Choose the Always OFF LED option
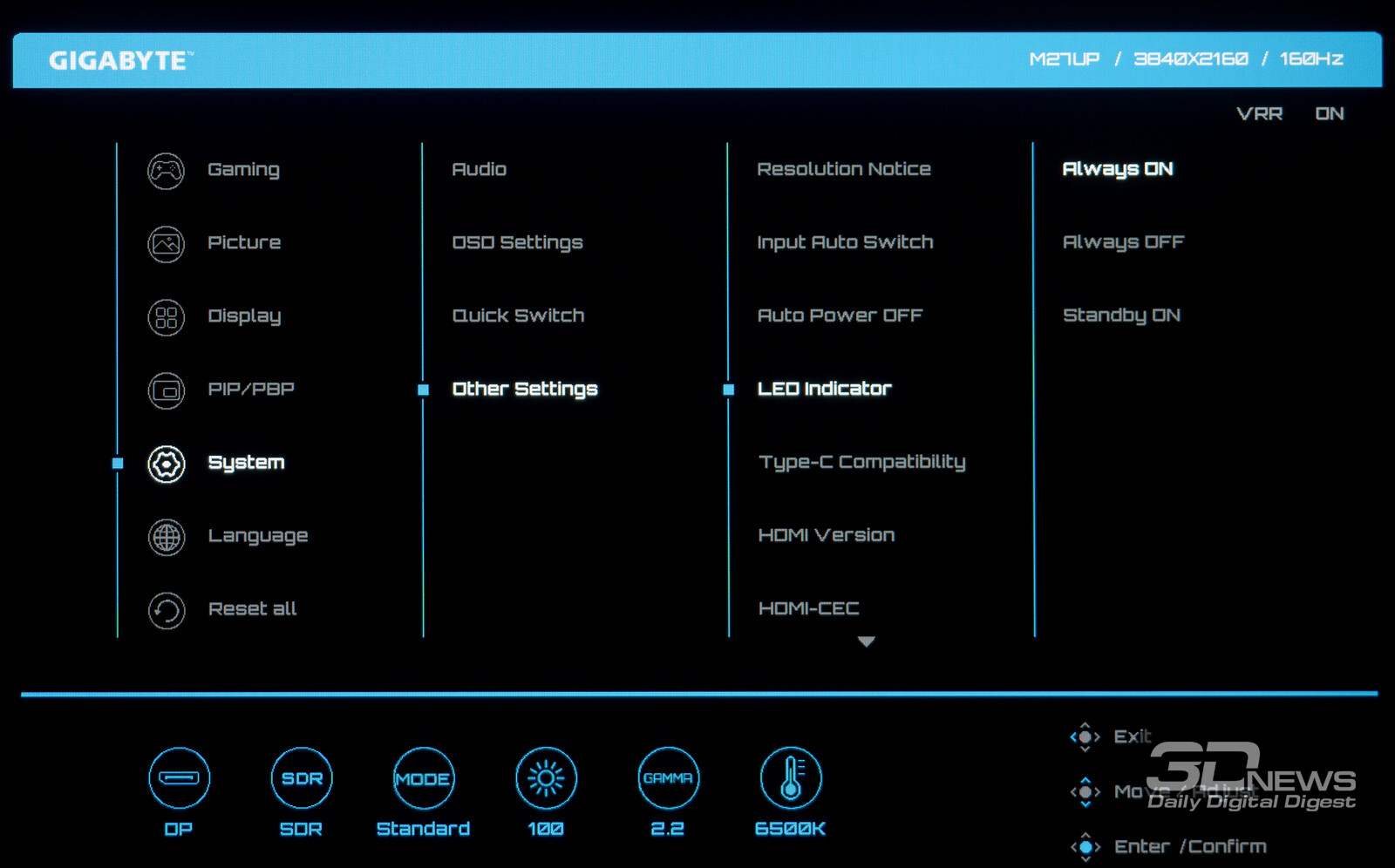Screen dimensions: 1395x868 1123,242
